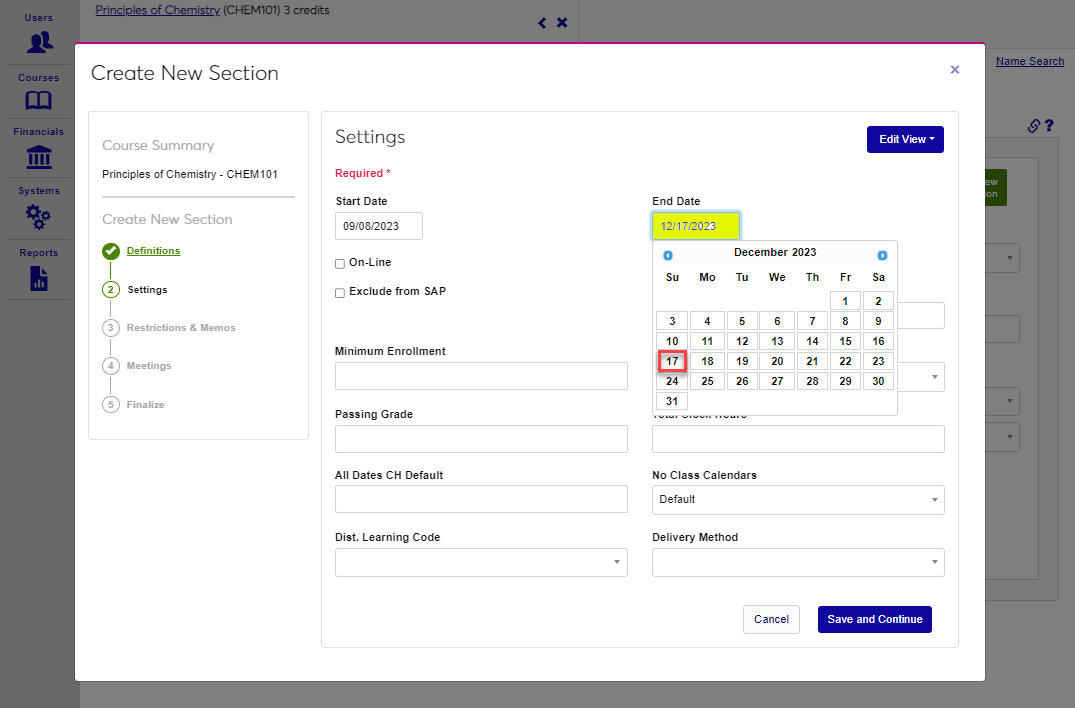Open the Reports chart icon
This screenshot has height=708, width=1075.
[x=39, y=278]
